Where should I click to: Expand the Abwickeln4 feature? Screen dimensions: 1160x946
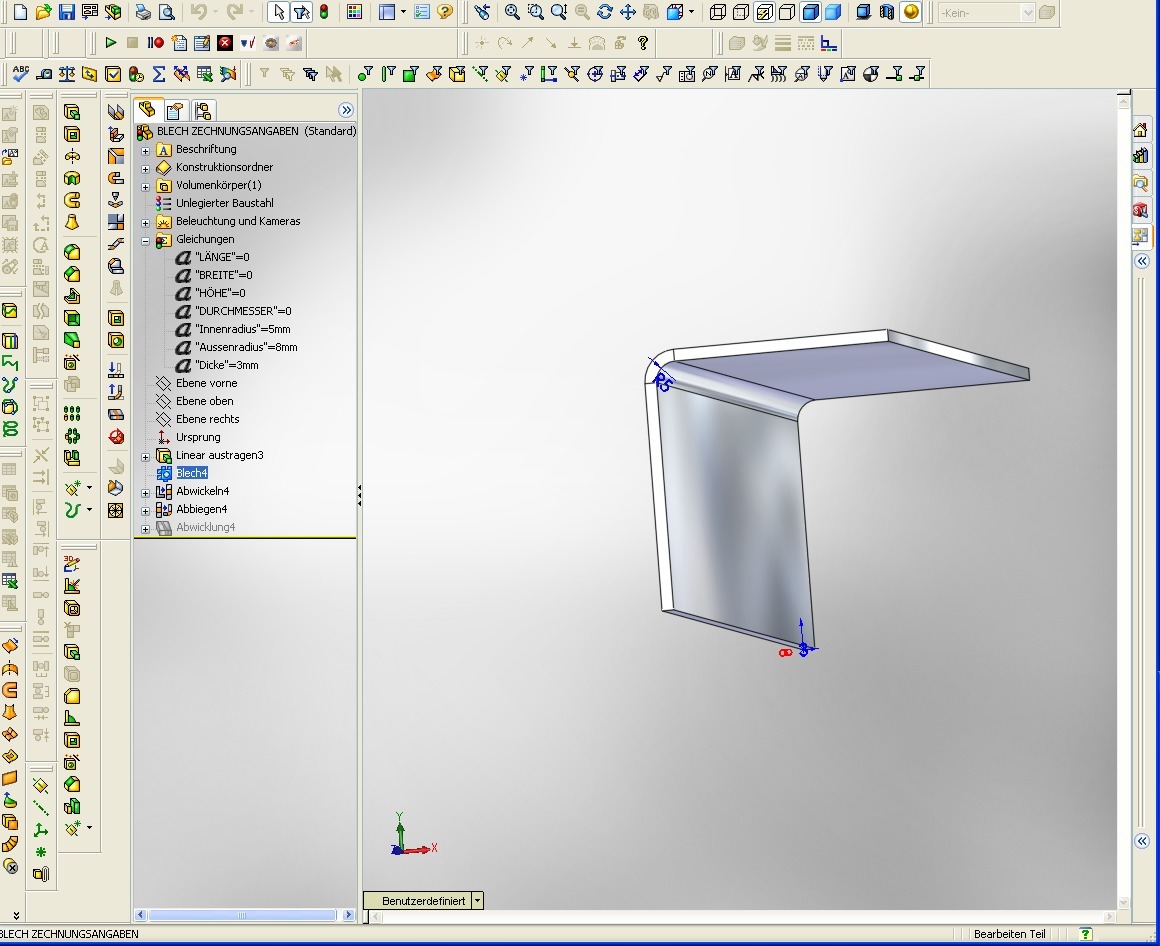[146, 493]
